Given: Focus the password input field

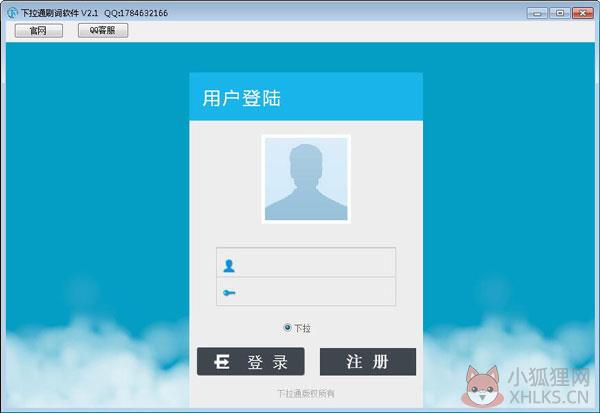Looking at the screenshot, I should tap(306, 292).
